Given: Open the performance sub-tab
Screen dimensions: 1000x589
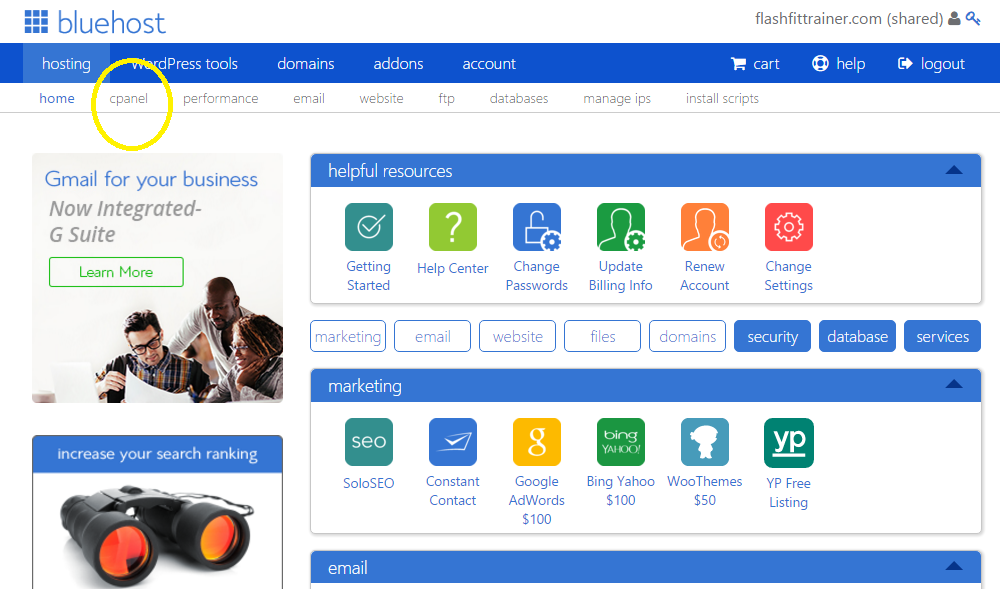Looking at the screenshot, I should [221, 99].
